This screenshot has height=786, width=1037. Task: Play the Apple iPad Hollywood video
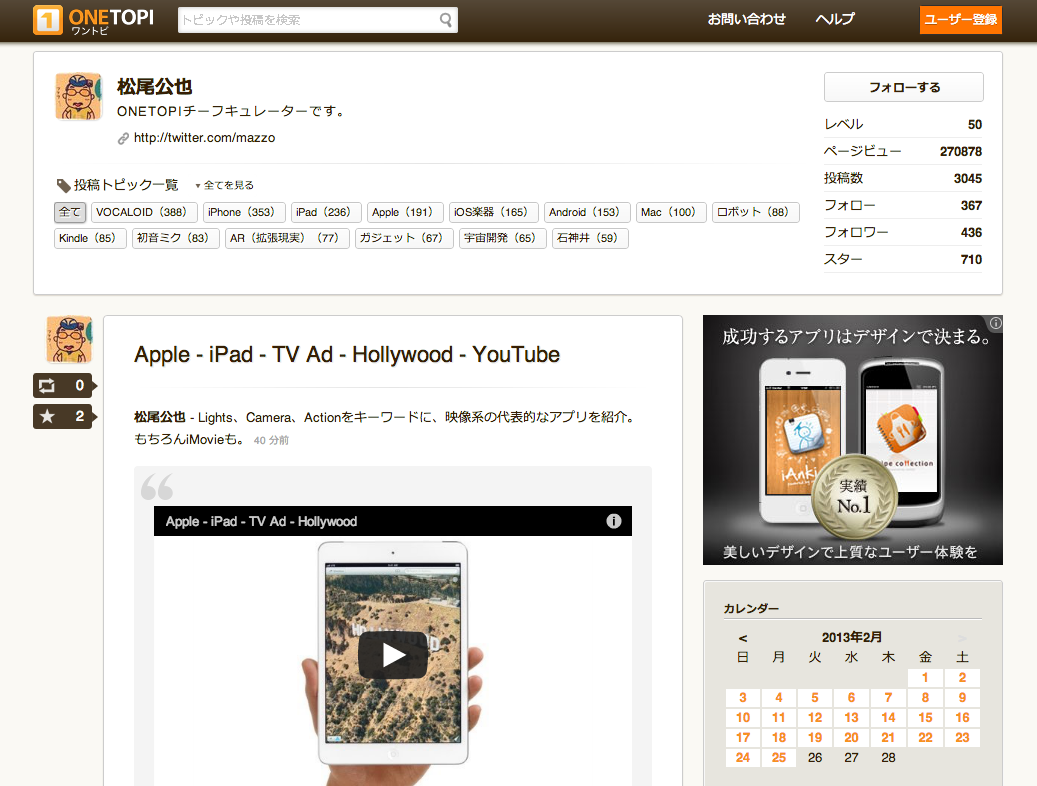coord(393,655)
